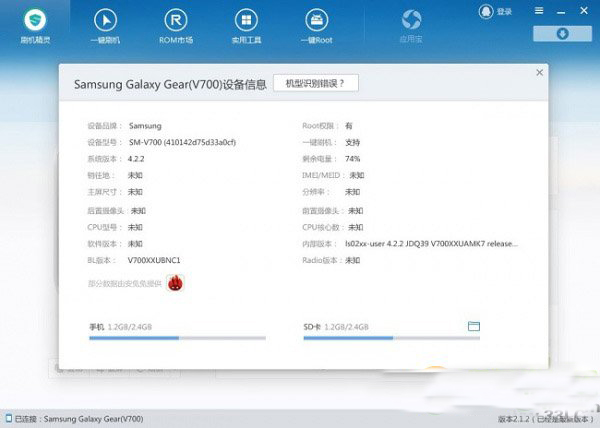The width and height of the screenshot is (600, 428).
Task: Click system version 4.2.2 value
Action: 136,159
